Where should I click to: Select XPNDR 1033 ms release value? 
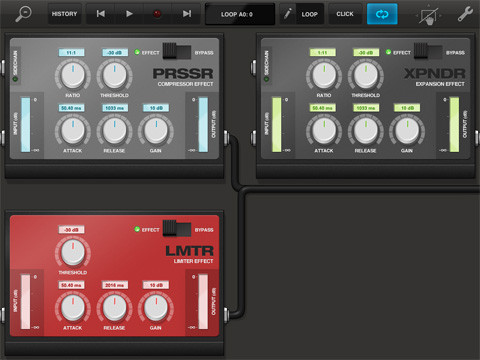point(366,108)
